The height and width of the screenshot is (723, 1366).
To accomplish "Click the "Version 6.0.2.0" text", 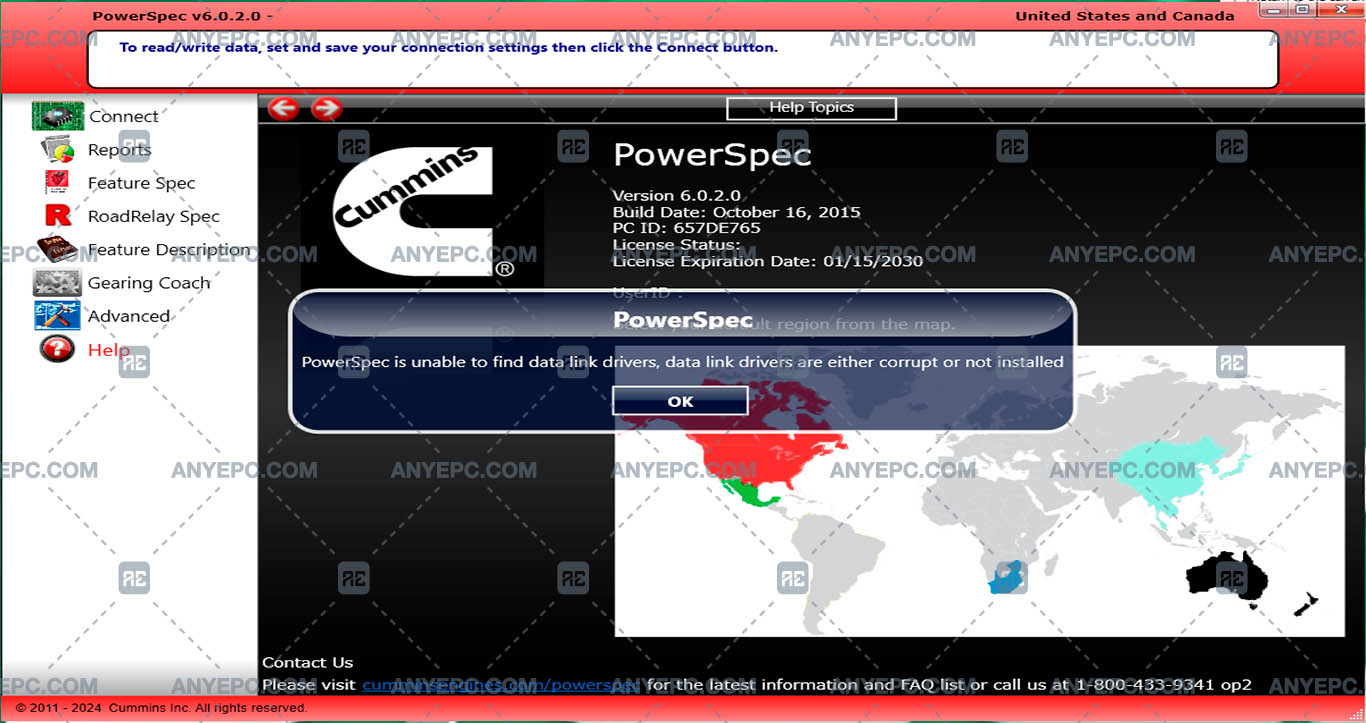I will tap(677, 196).
